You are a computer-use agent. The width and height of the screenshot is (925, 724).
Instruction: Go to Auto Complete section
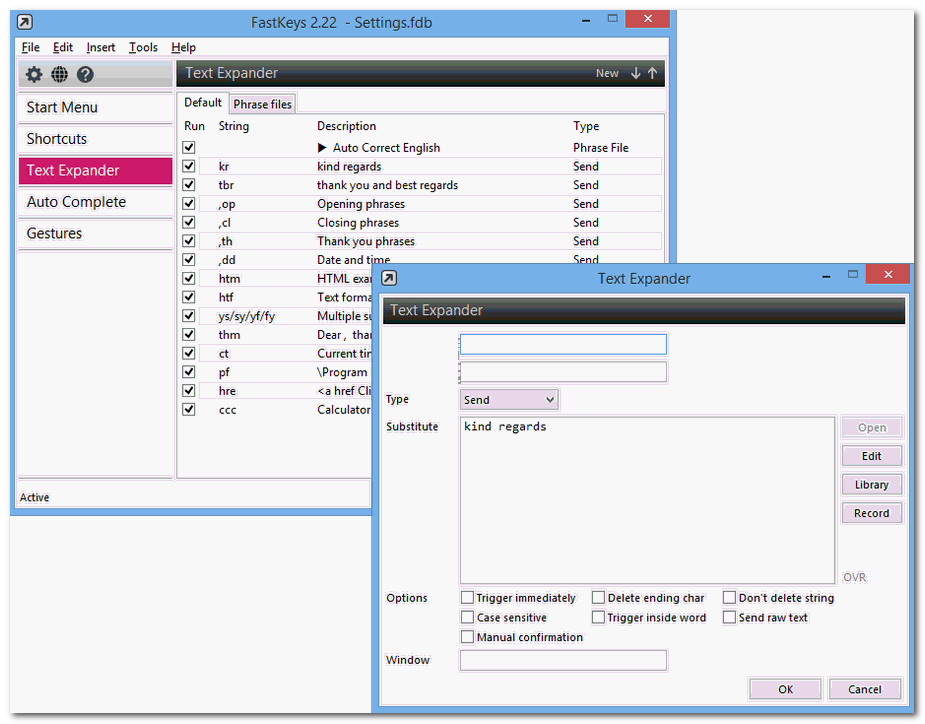(x=96, y=202)
